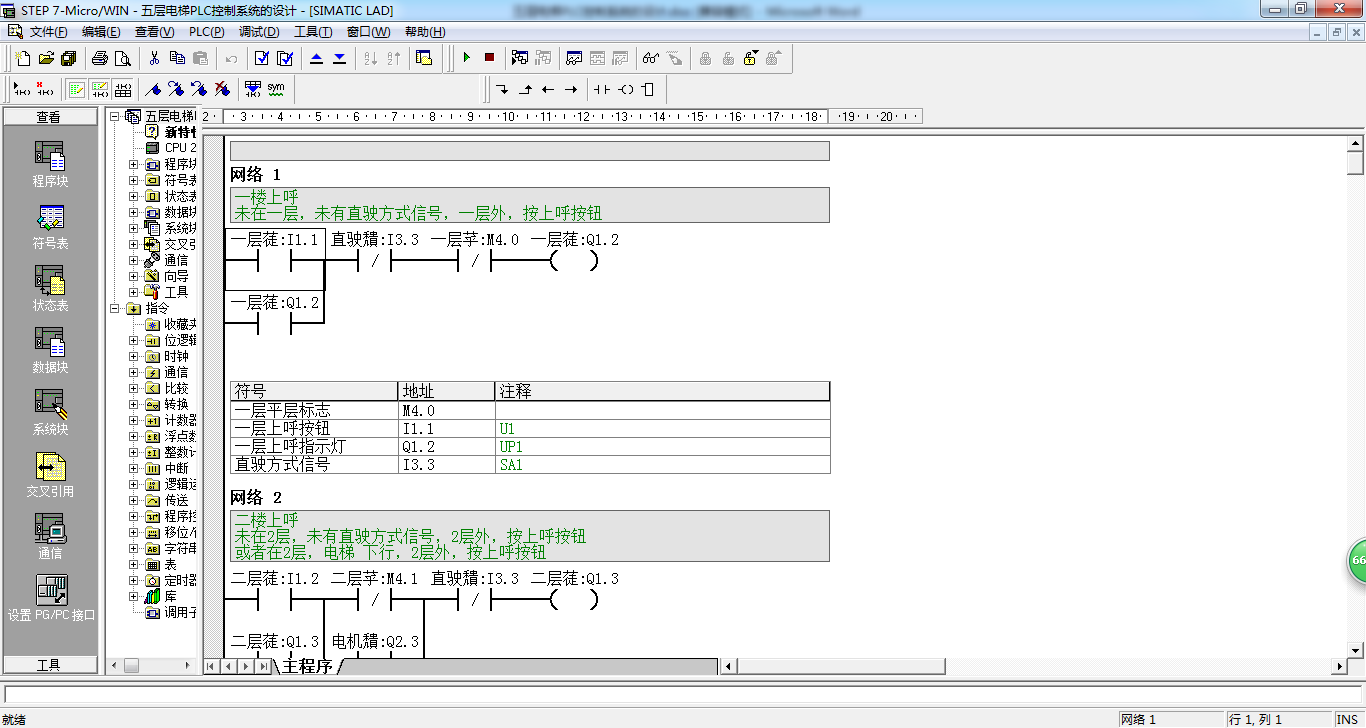Click the red Stop PLC icon
Image resolution: width=1366 pixels, height=728 pixels.
coord(489,58)
